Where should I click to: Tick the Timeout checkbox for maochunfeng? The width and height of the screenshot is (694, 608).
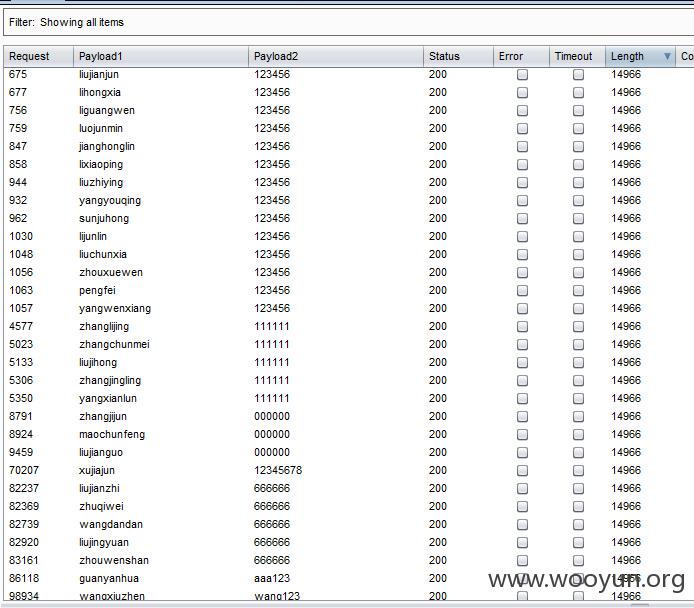[578, 435]
